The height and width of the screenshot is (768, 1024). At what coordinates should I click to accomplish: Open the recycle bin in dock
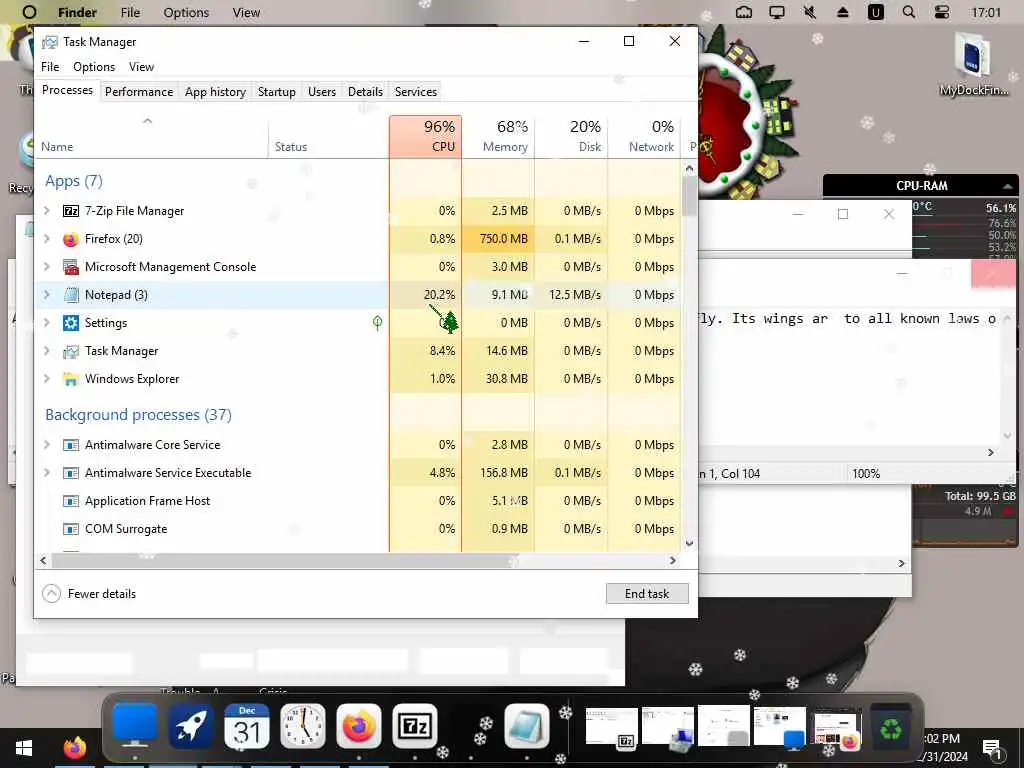pyautogui.click(x=891, y=728)
